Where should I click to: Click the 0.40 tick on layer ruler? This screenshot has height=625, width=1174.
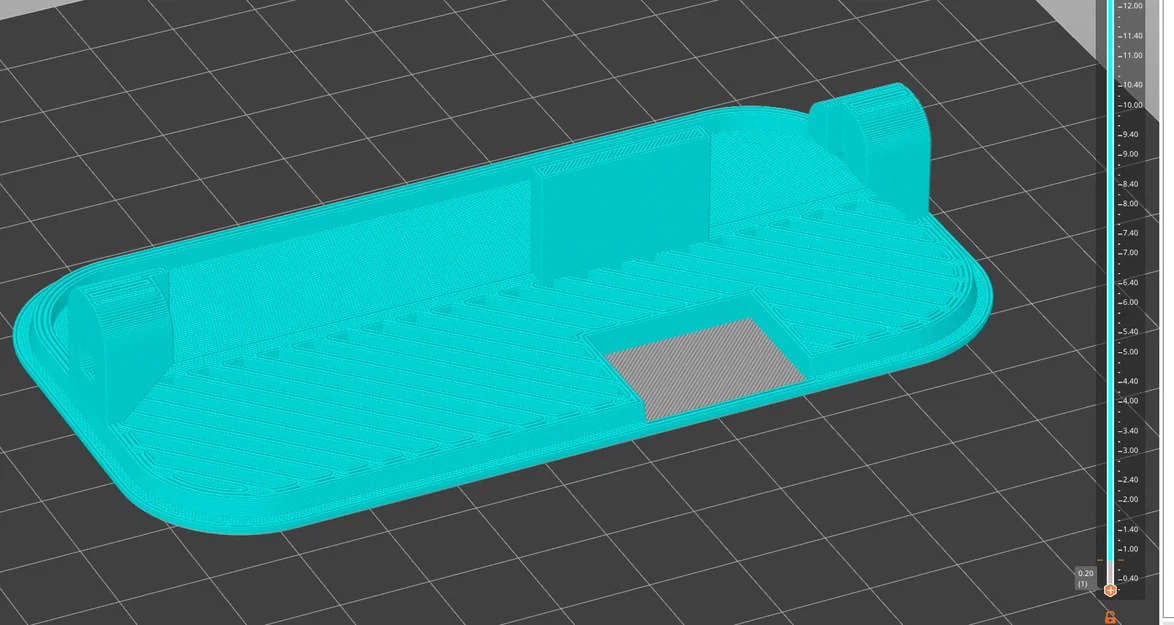click(1130, 579)
